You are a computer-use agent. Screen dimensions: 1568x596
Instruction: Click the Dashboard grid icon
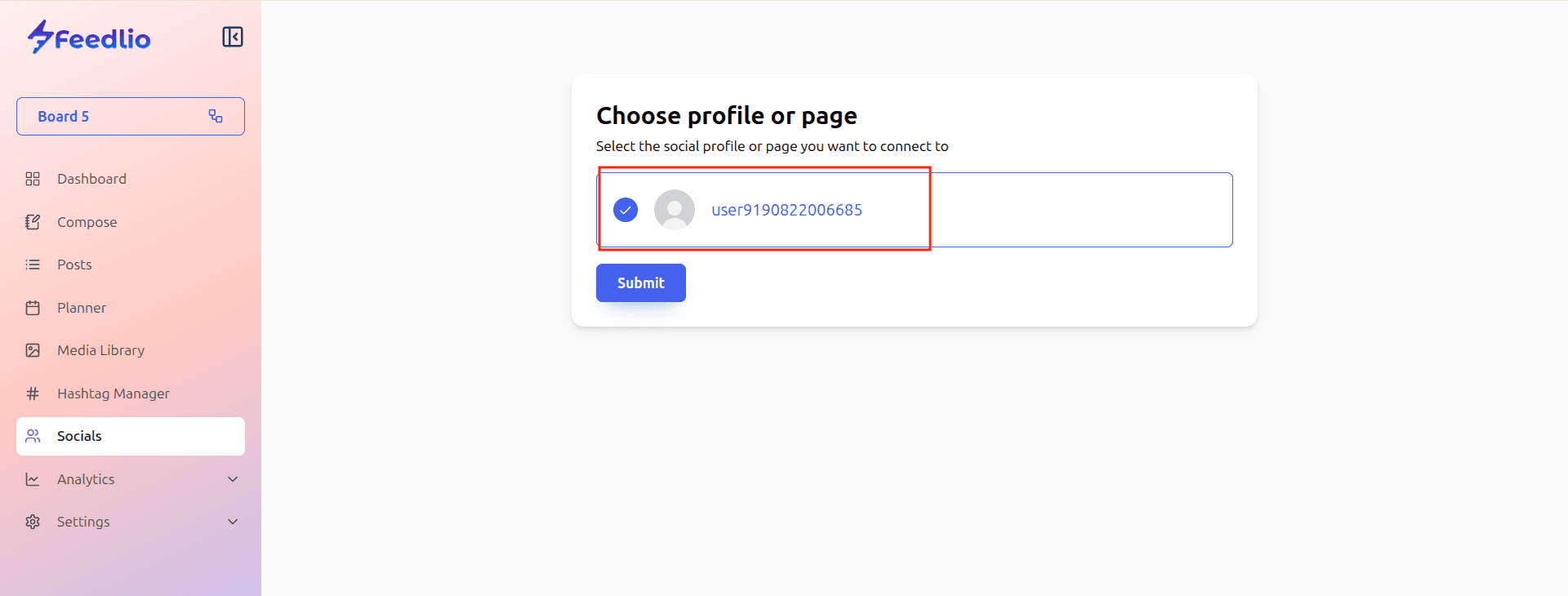(x=33, y=179)
